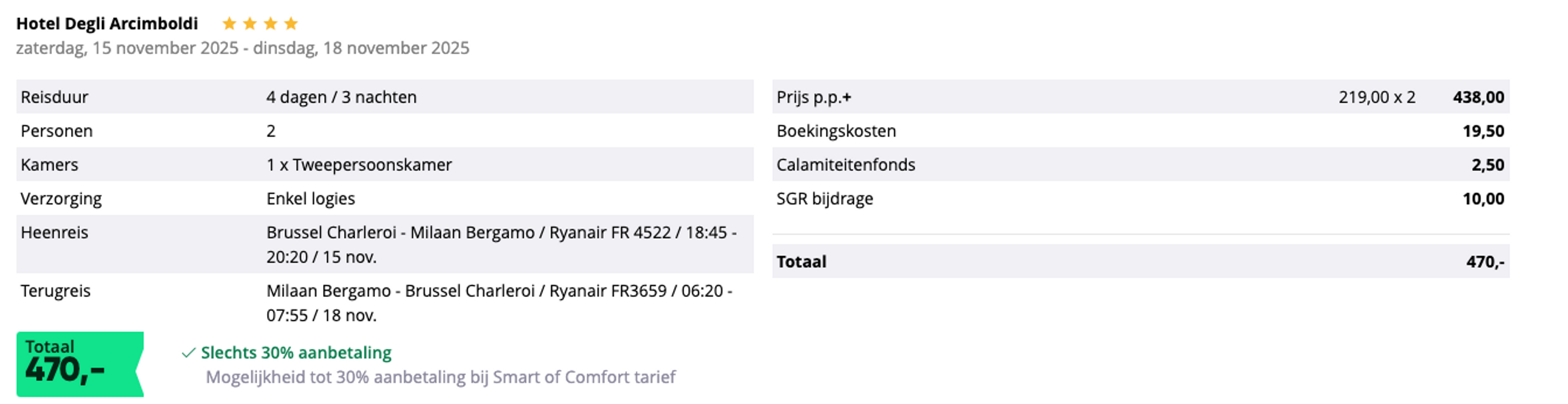Screen dimensions: 1568x404
Task: Click the 4 dagen / 3 nachten value
Action: tap(341, 98)
